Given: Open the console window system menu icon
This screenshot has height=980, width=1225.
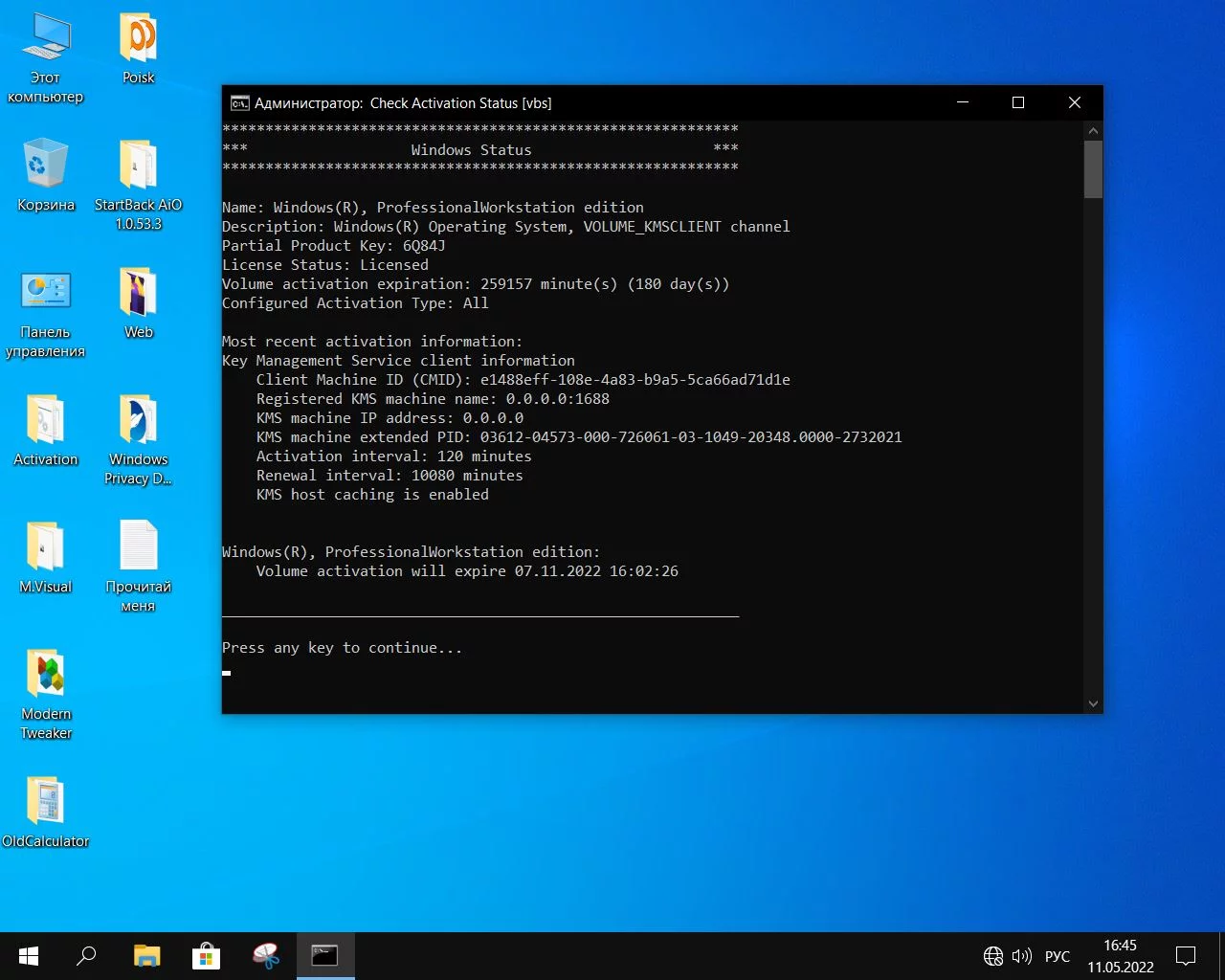Looking at the screenshot, I should pos(239,103).
